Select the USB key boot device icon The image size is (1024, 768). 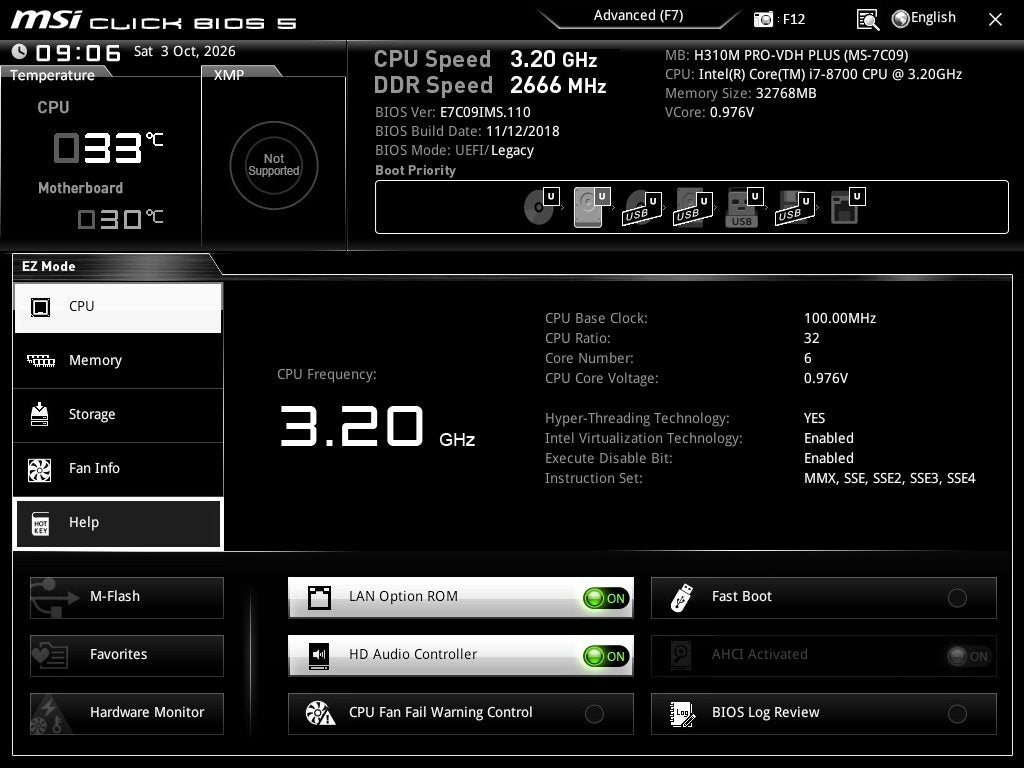[x=744, y=208]
